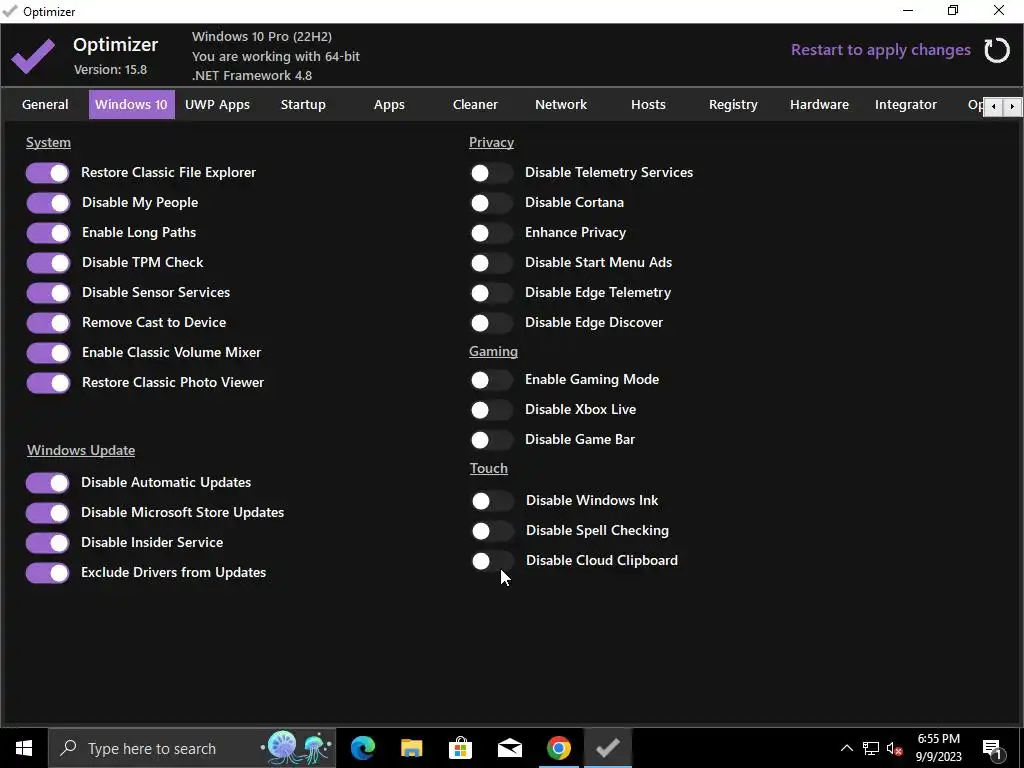The image size is (1024, 768).
Task: Click the taskbar clock showing 6:55 PM
Action: pos(938,748)
